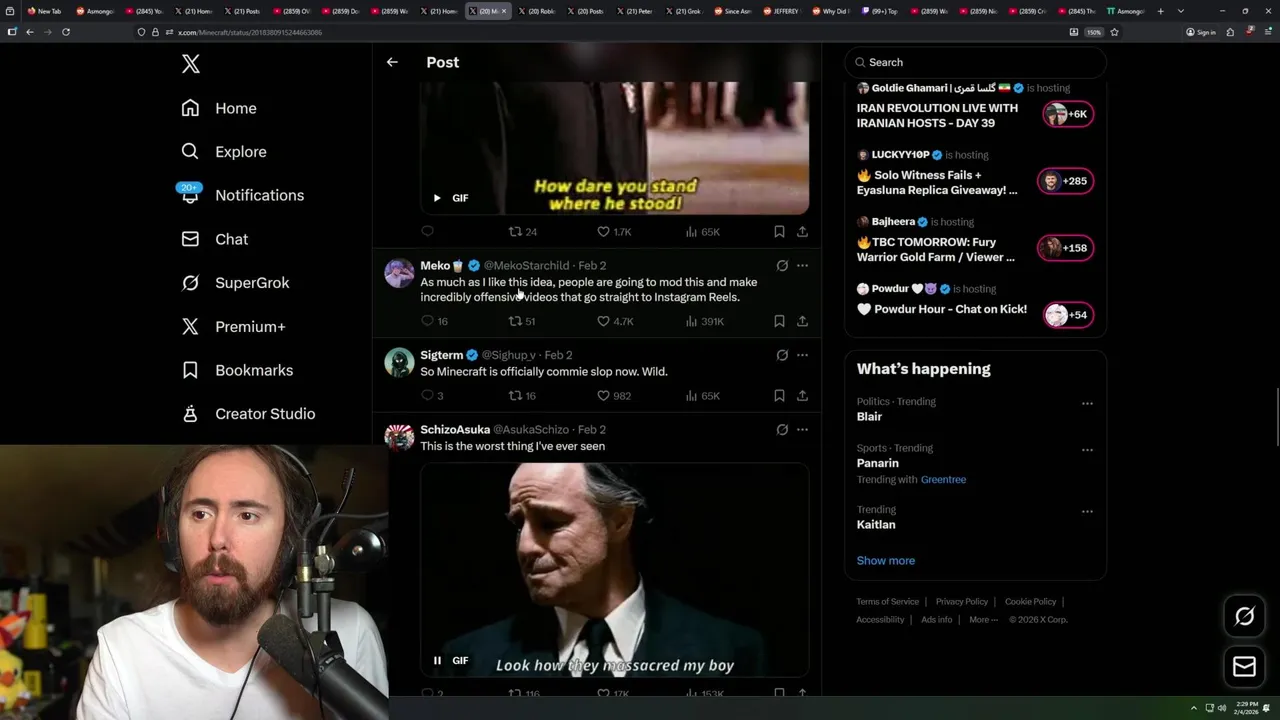The width and height of the screenshot is (1280, 720).
Task: Open the Terms of Service link
Action: point(887,602)
